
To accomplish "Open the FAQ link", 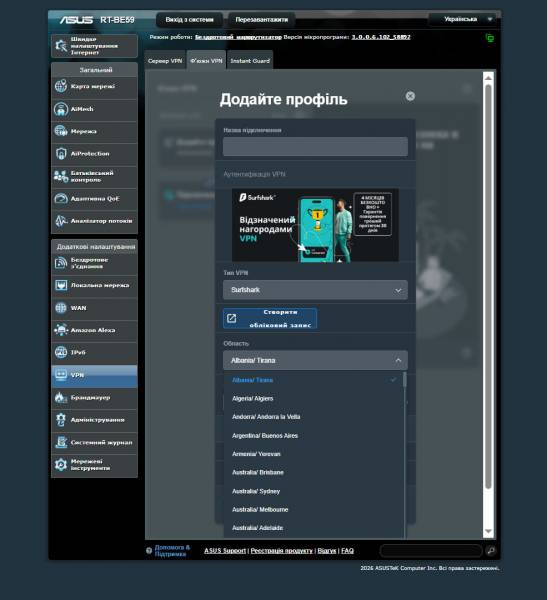I will coord(347,551).
